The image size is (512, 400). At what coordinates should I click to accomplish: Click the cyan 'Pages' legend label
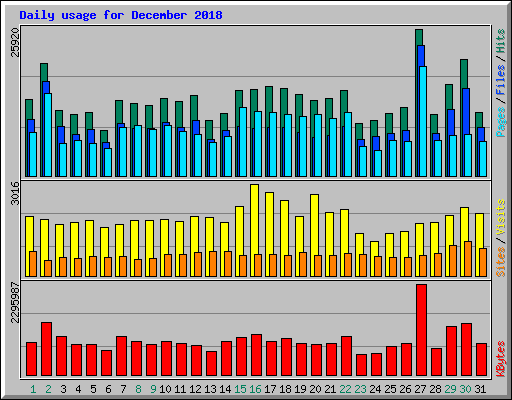[500, 121]
